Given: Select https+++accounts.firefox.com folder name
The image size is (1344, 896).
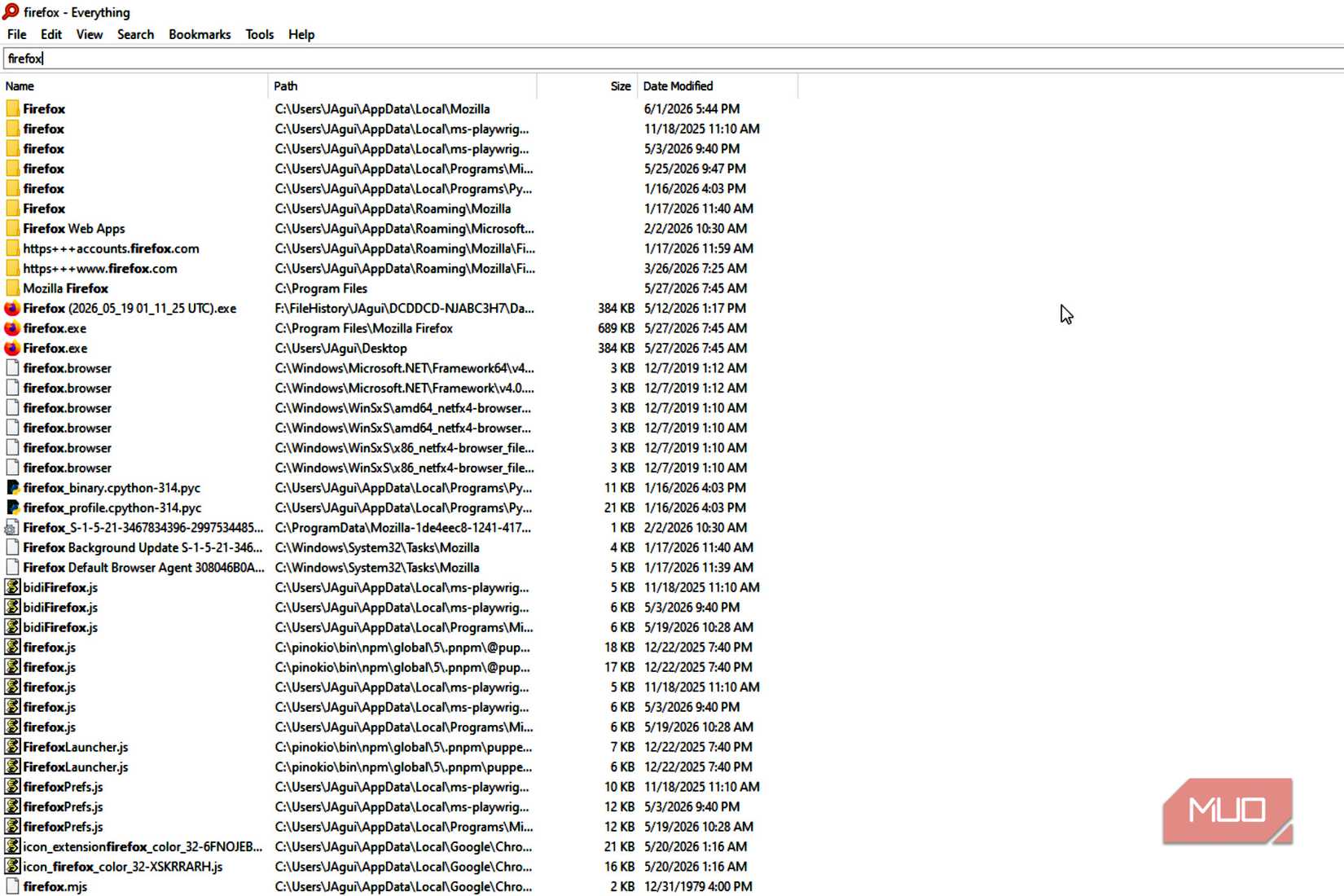Looking at the screenshot, I should point(111,248).
